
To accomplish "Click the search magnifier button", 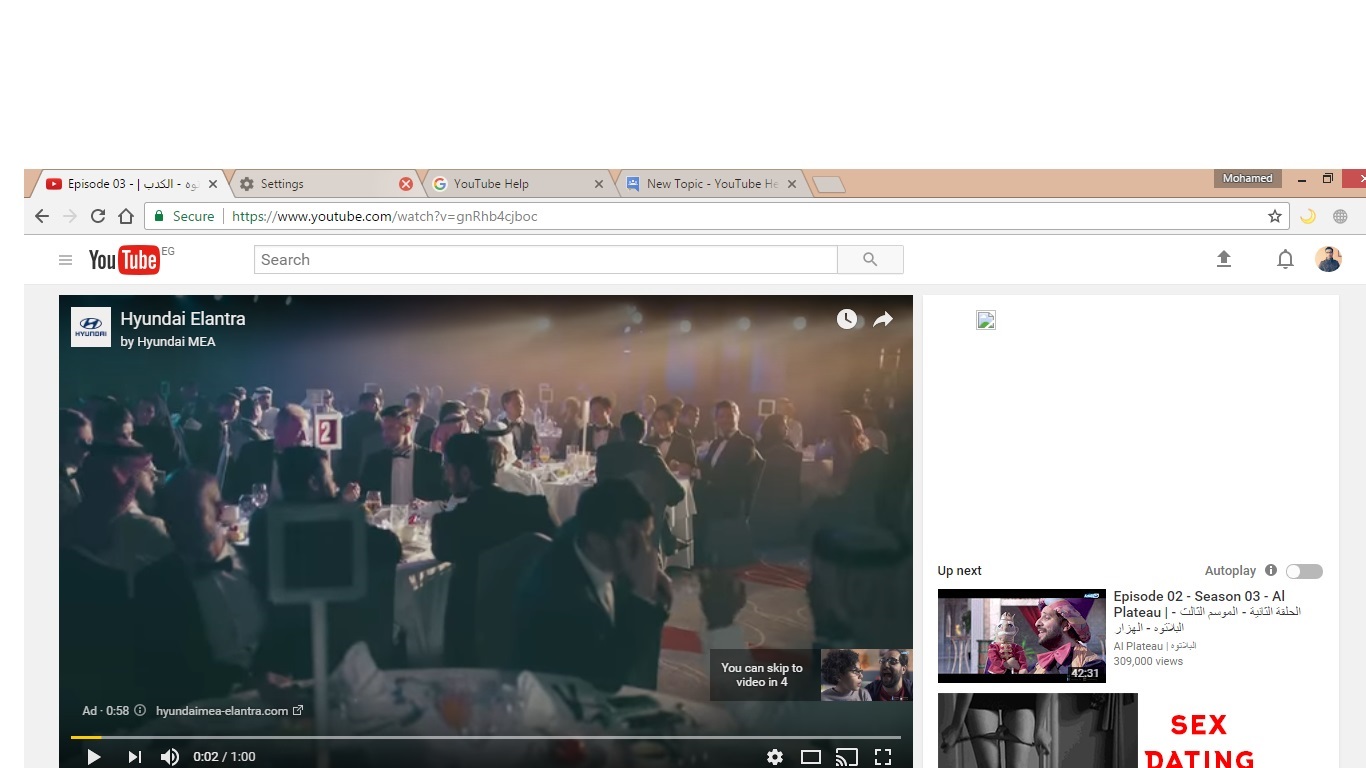I will (x=870, y=260).
